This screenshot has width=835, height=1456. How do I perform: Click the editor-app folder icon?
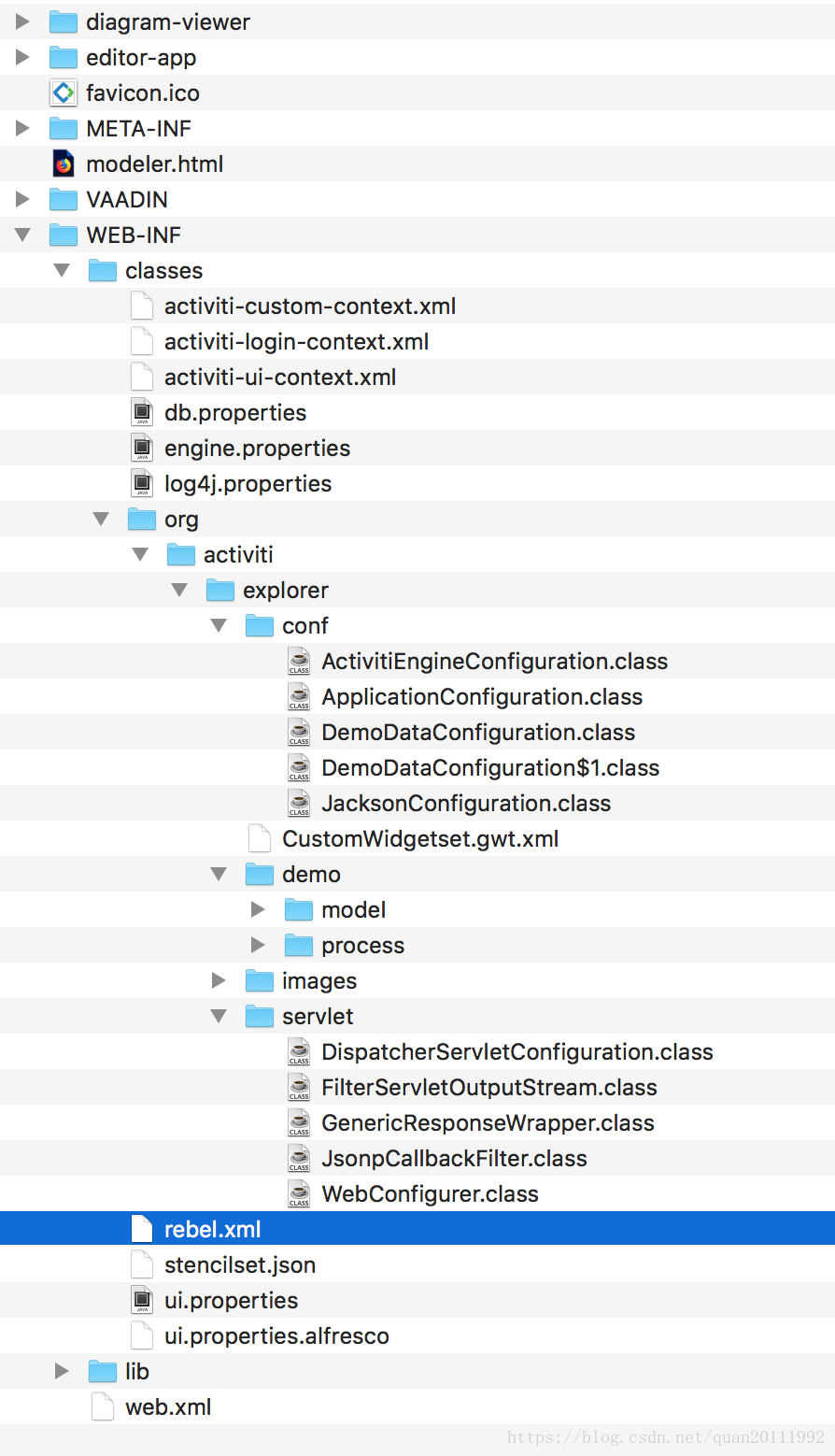tap(64, 57)
